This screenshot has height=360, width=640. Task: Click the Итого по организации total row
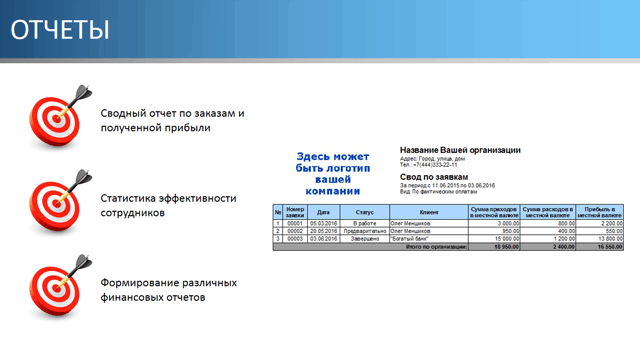pos(448,247)
